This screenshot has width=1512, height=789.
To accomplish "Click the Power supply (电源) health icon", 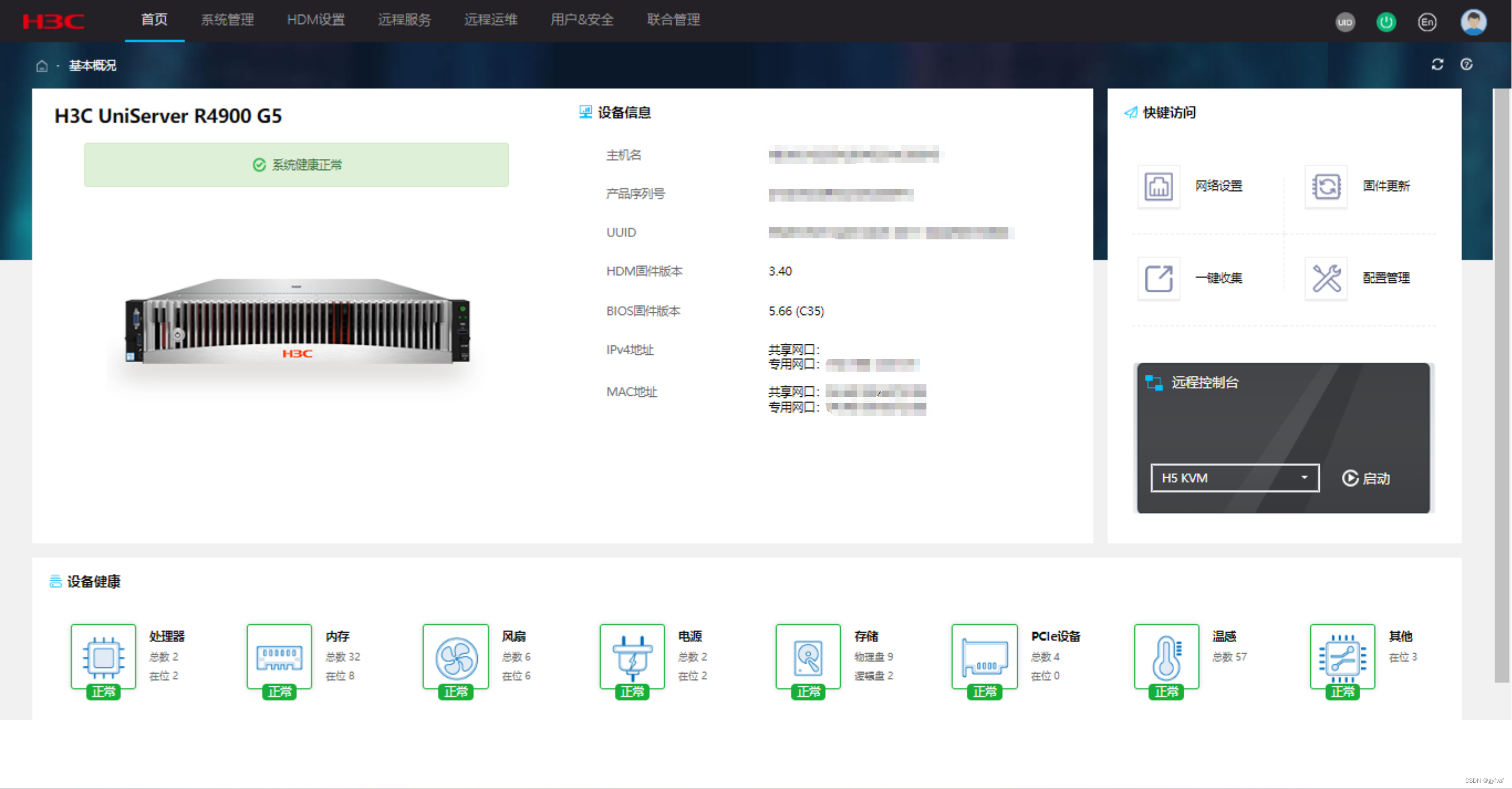I will (x=632, y=657).
